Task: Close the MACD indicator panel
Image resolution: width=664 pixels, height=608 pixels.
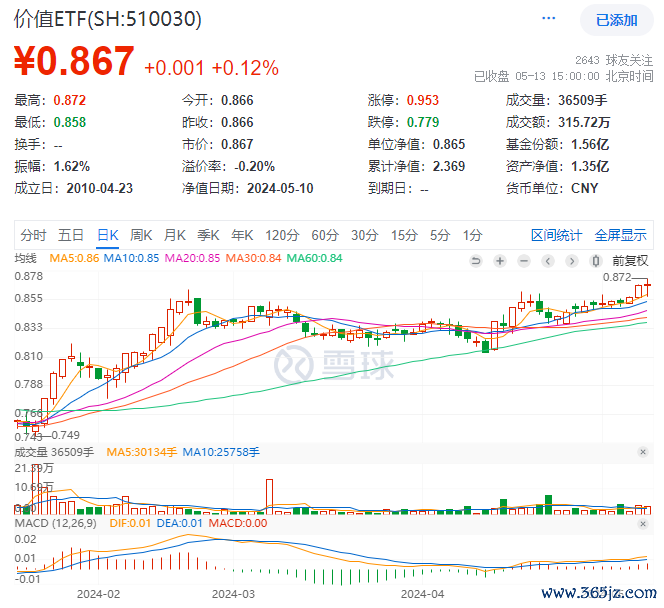Action: point(643,524)
